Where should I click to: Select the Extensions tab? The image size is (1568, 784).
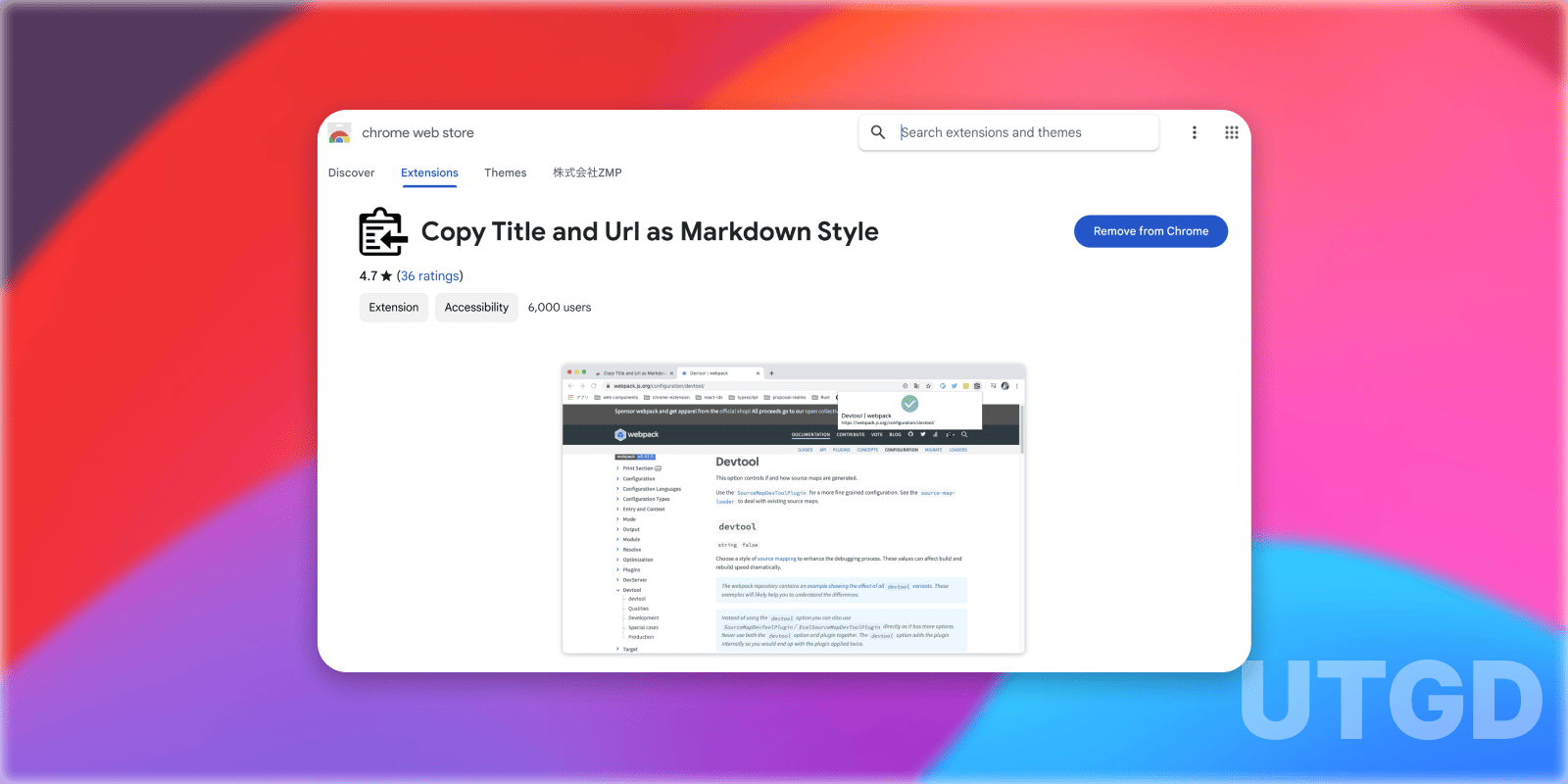[x=429, y=172]
